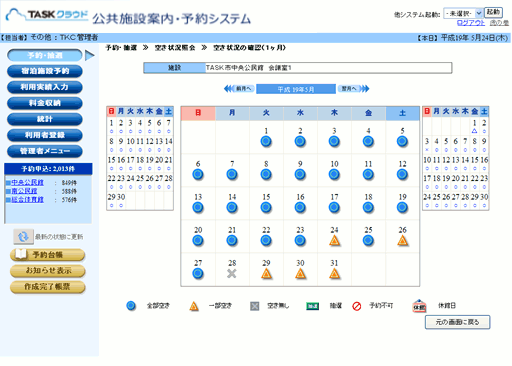
Task: Click 予約申込: 2,013件 header
Action: tap(48, 169)
